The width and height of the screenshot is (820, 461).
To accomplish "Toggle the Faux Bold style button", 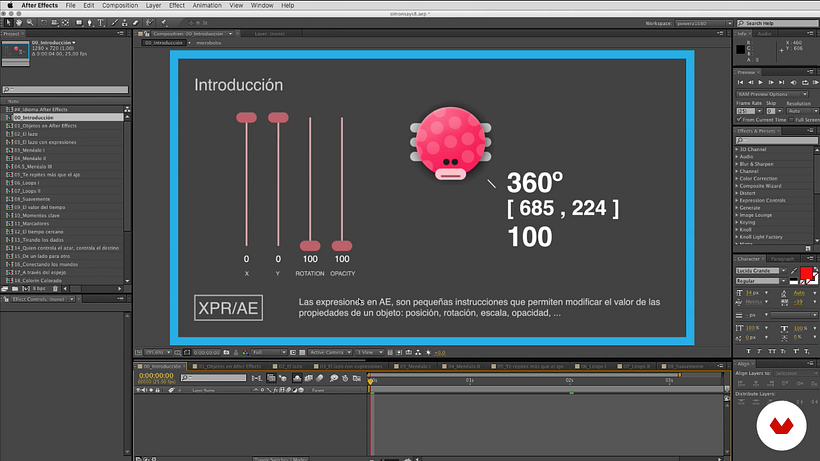I will tap(749, 351).
